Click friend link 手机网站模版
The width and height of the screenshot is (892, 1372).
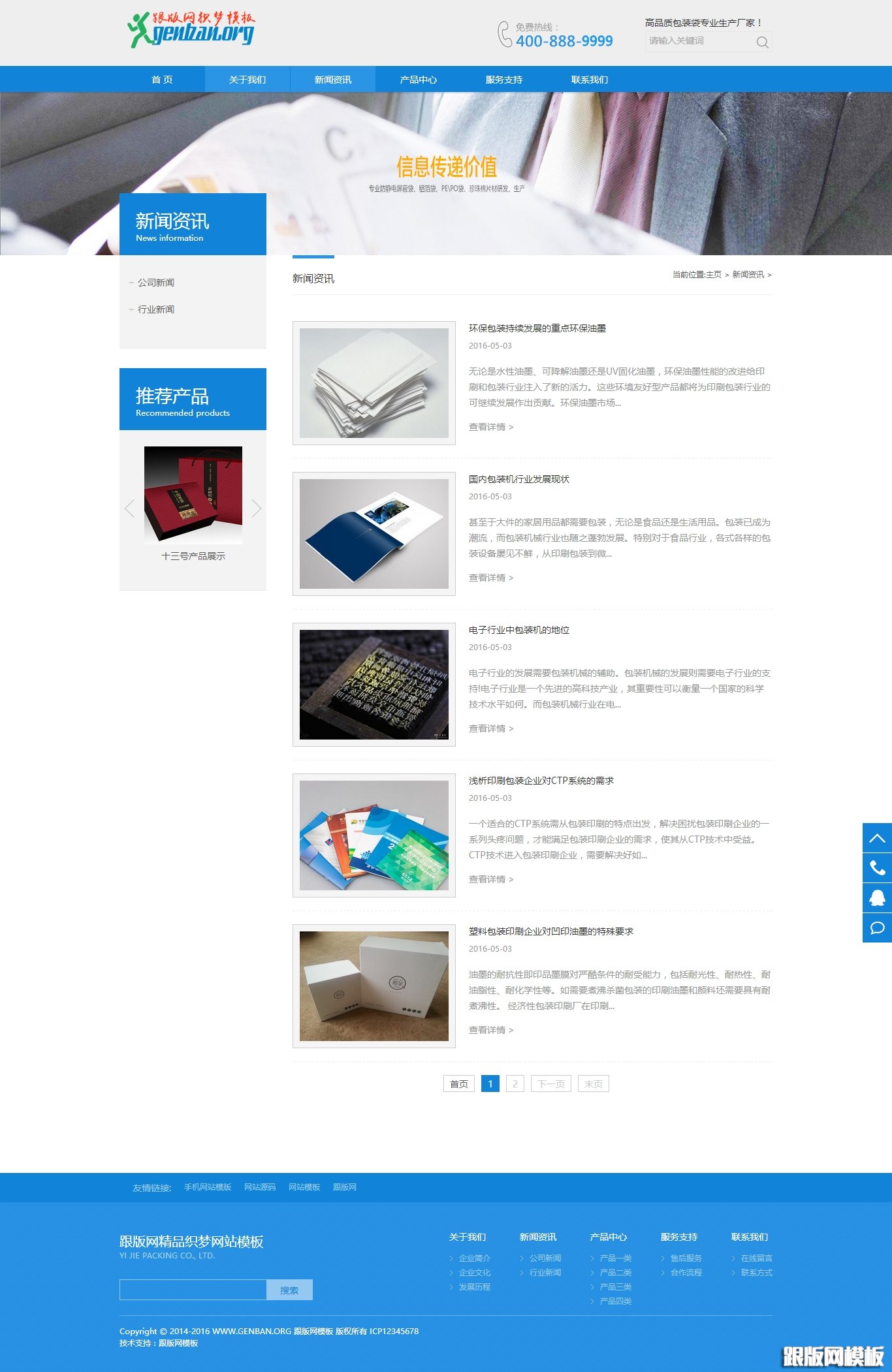tap(208, 1187)
